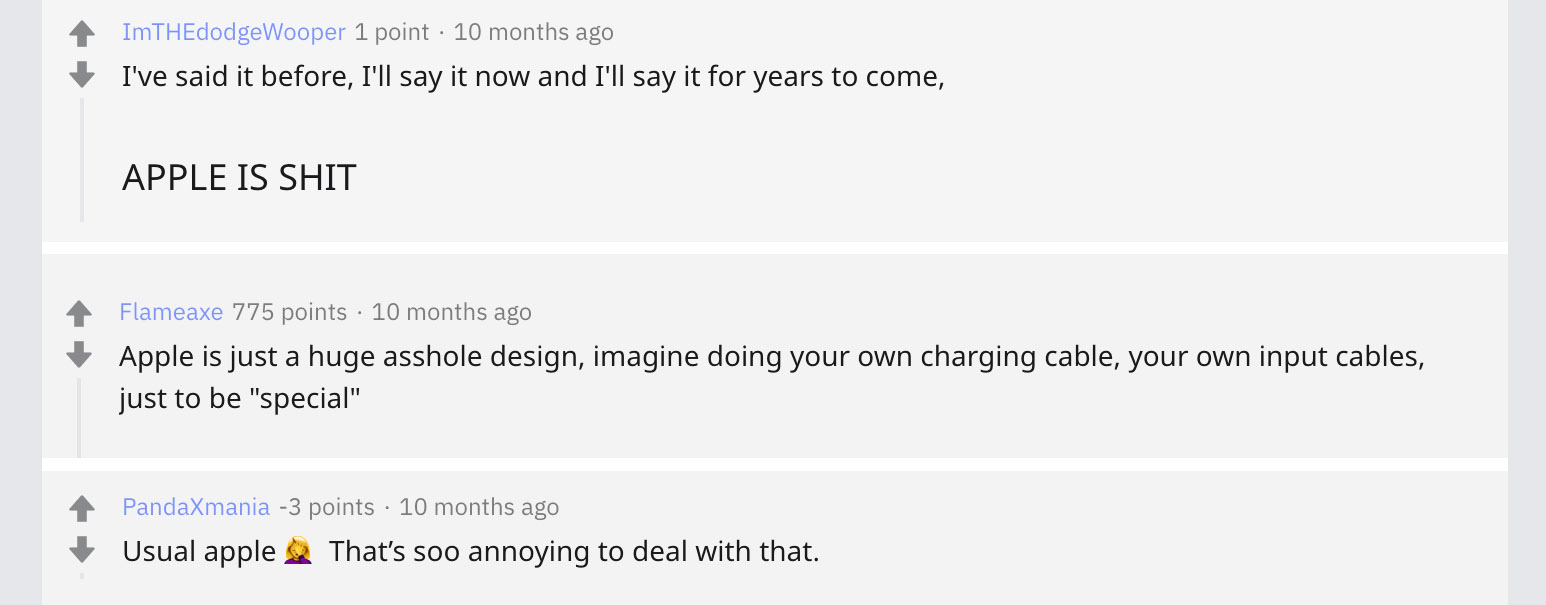
Task: Open PandaXmania's user profile
Action: click(196, 507)
